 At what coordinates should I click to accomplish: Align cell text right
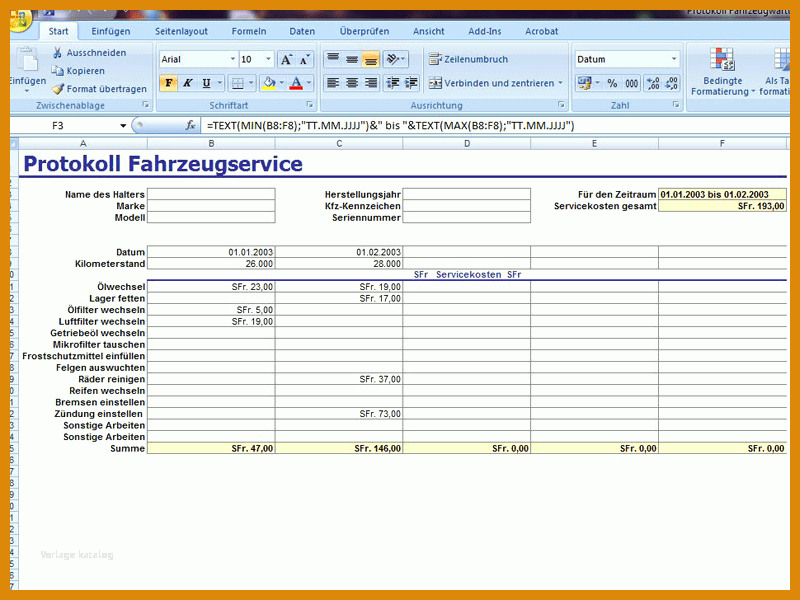pyautogui.click(x=371, y=83)
